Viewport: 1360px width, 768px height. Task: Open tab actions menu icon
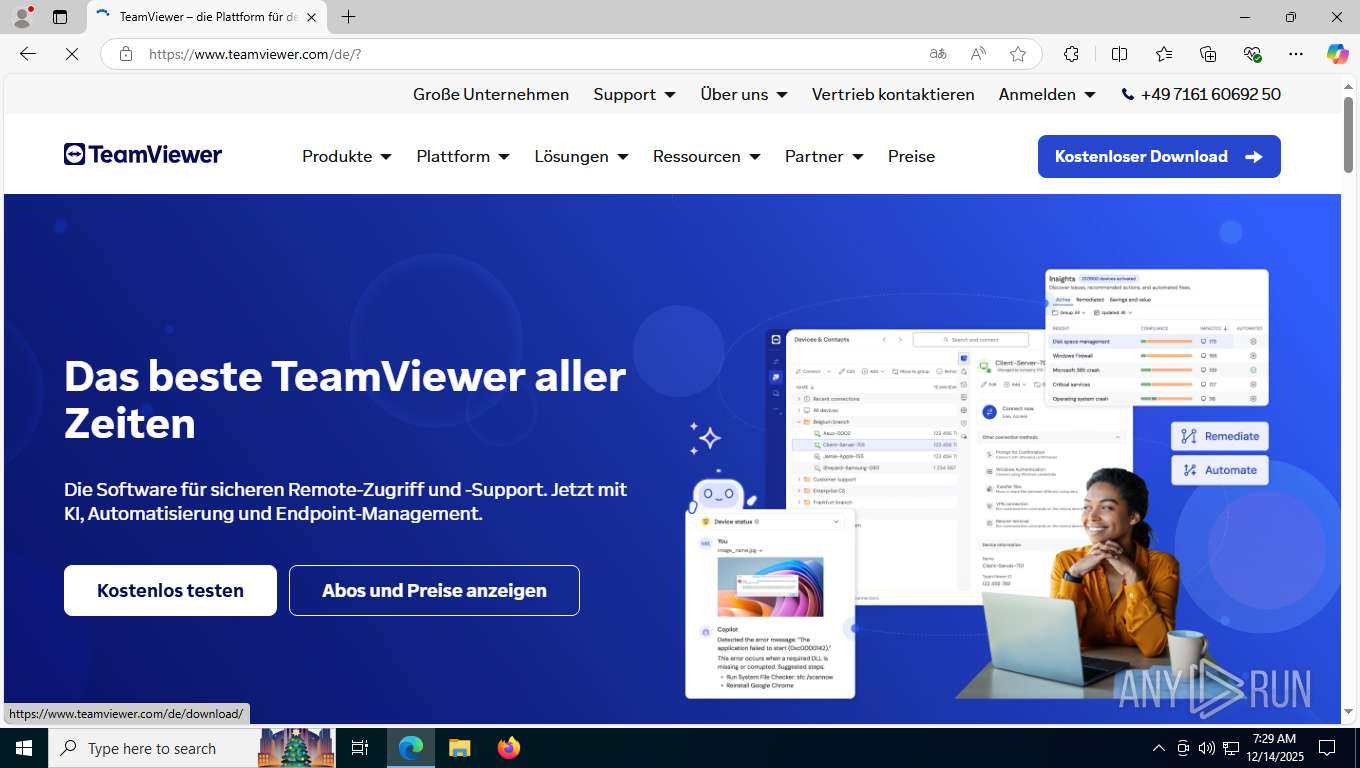60,17
